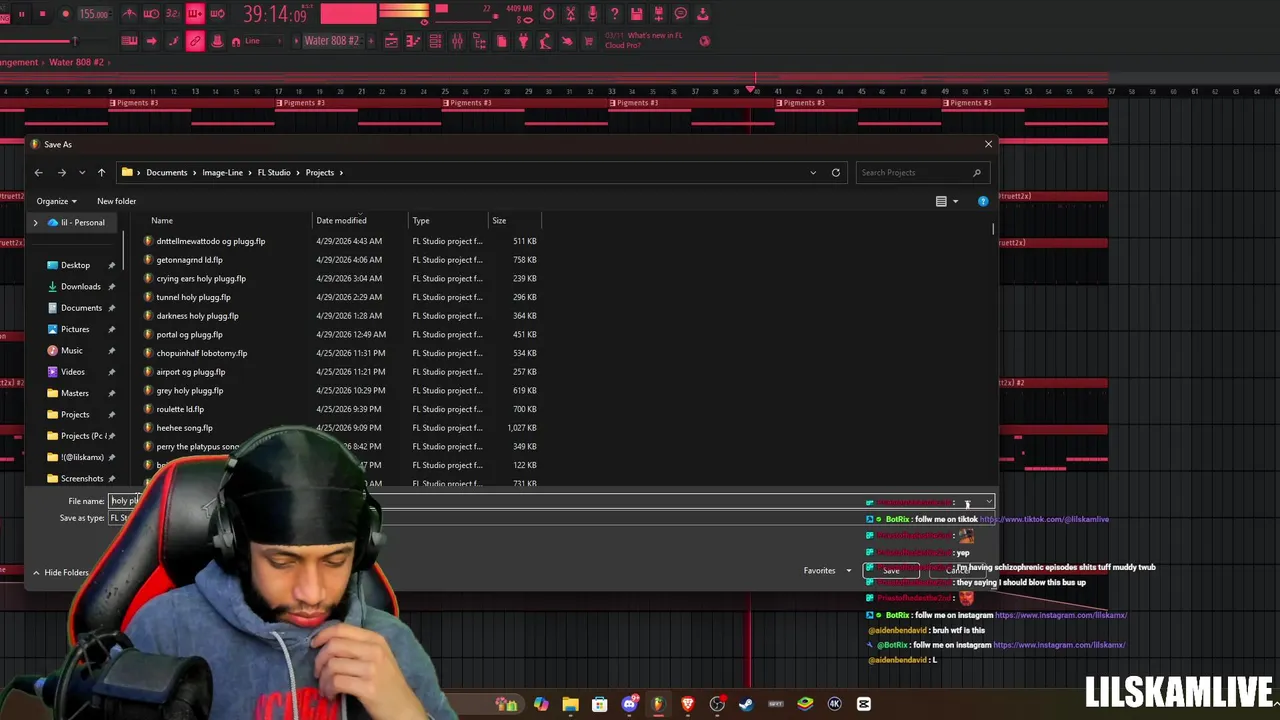The image size is (1280, 720).
Task: Toggle loop recording button
Action: [x=217, y=14]
